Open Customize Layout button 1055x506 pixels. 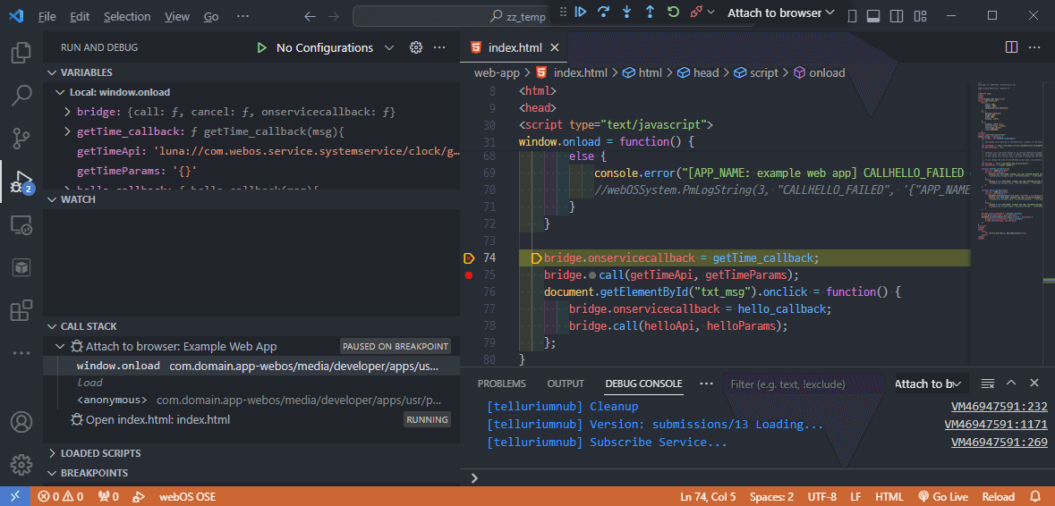[918, 15]
